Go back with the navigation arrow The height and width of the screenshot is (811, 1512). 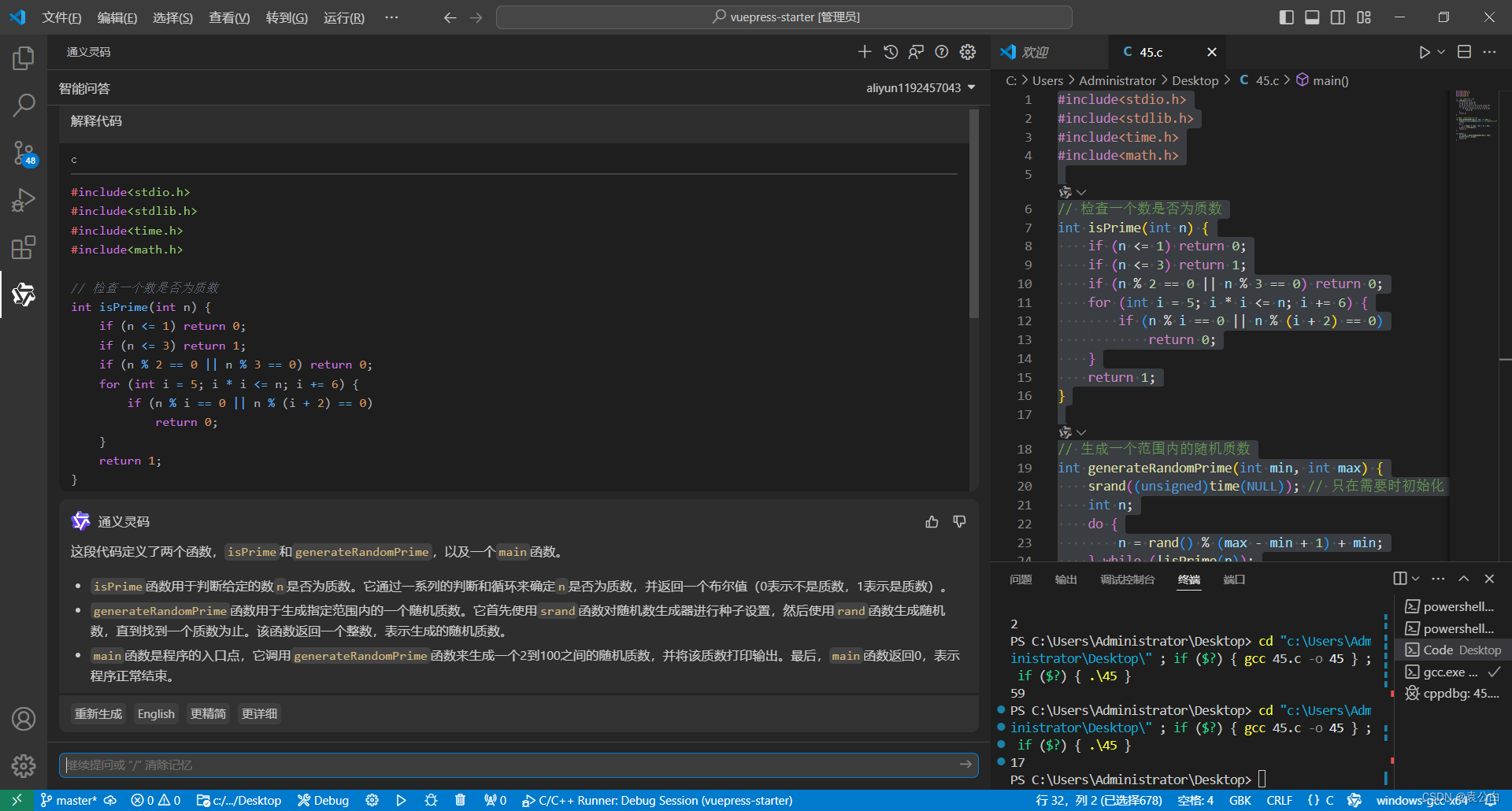click(450, 17)
